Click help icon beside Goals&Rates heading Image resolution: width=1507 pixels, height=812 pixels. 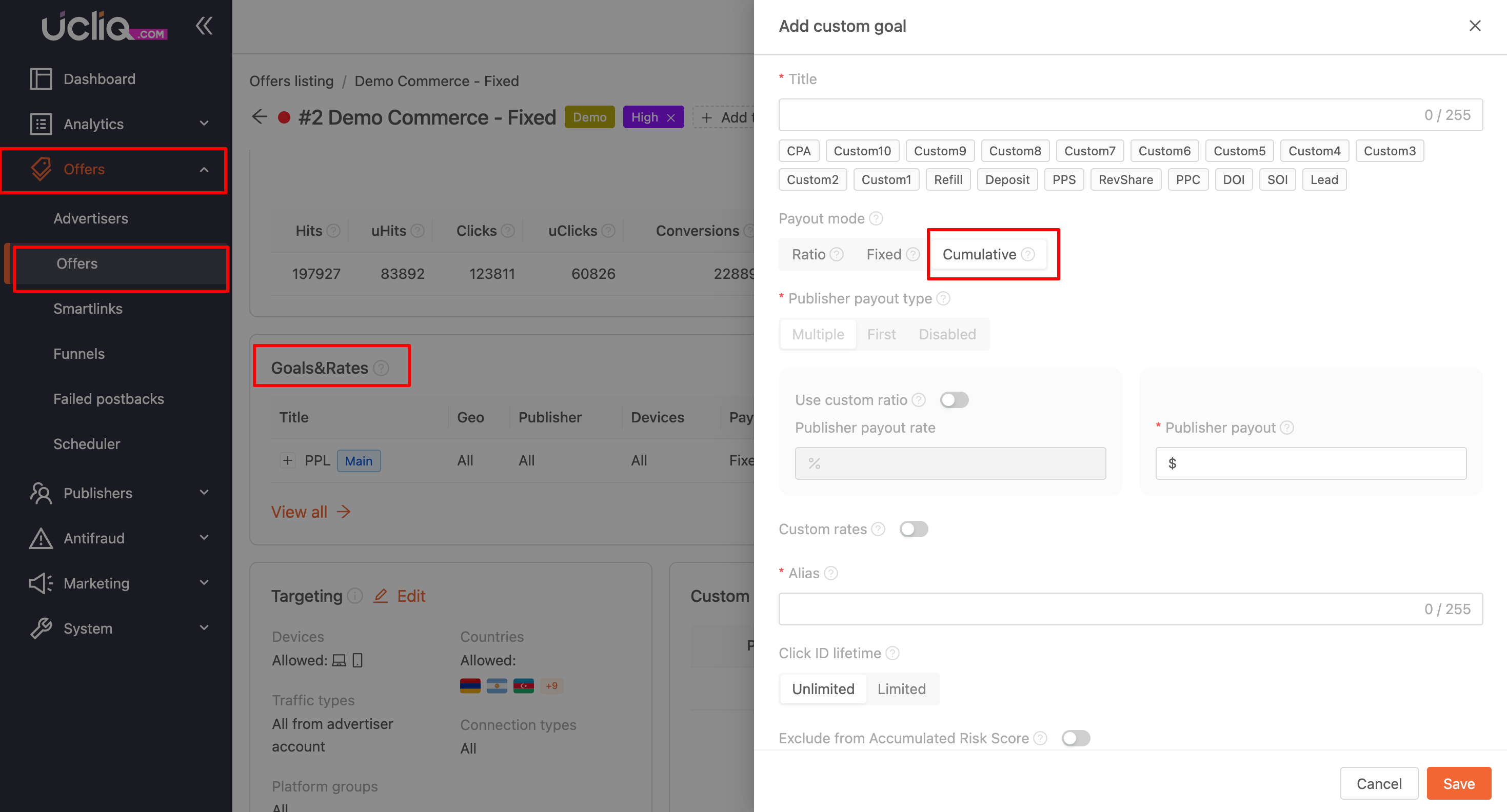[x=382, y=368]
